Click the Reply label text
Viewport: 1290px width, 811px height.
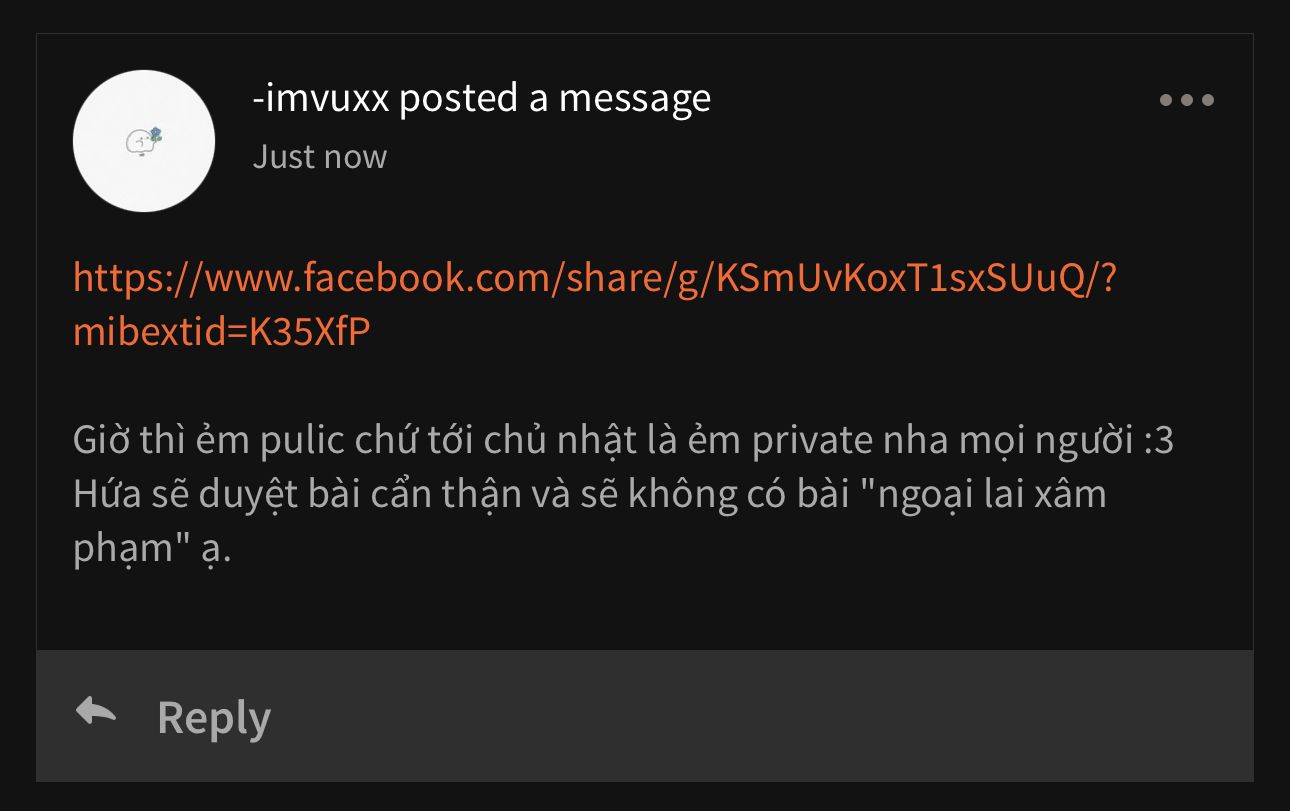pos(214,718)
